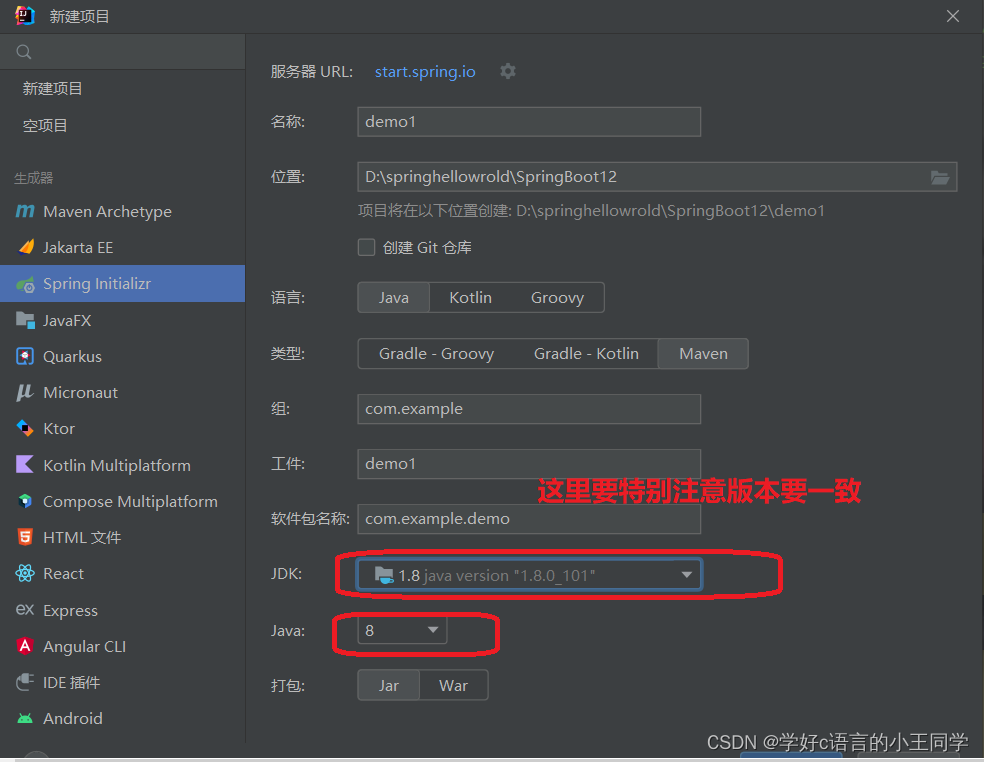984x762 pixels.
Task: Close the new project dialog
Action: (x=953, y=16)
